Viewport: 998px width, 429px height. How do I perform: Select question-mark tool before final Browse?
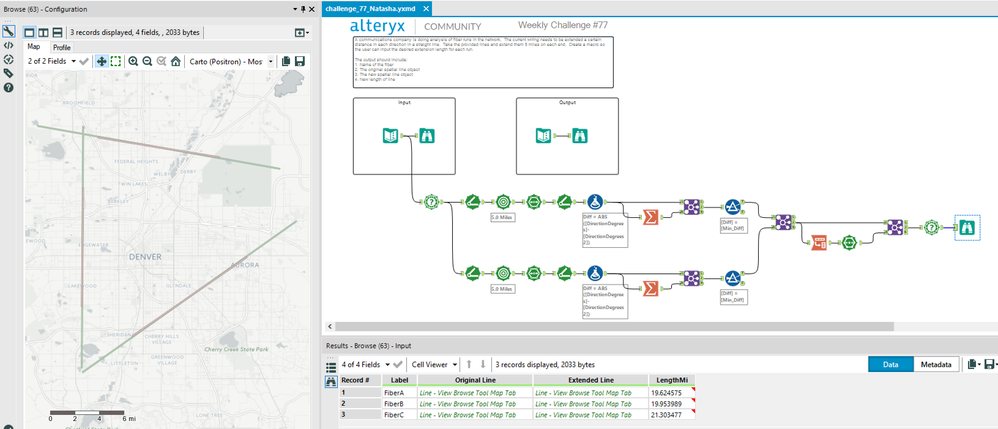pyautogui.click(x=931, y=227)
